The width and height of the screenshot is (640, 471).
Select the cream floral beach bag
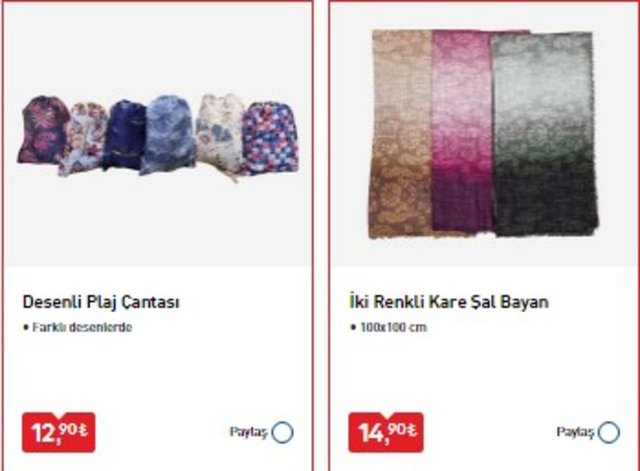click(x=220, y=135)
